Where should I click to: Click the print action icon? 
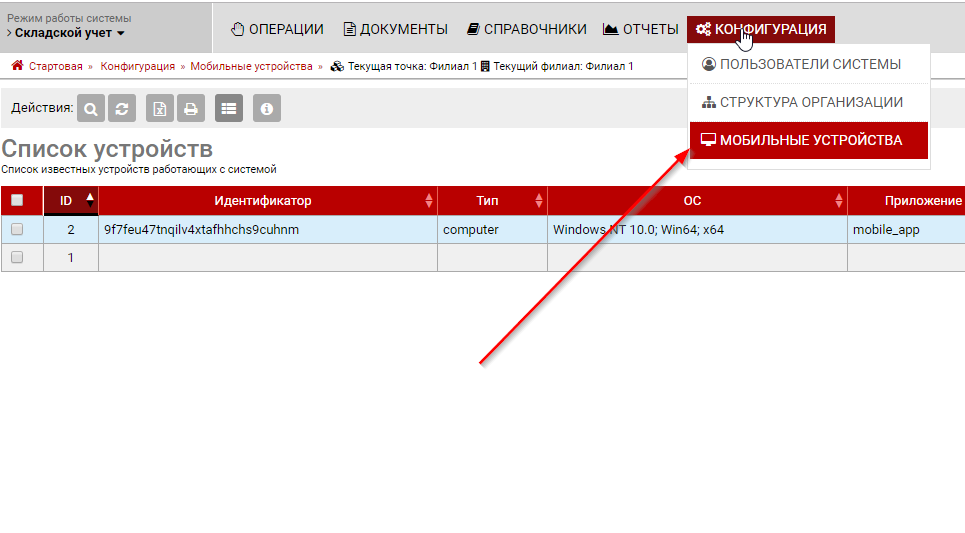(x=190, y=108)
